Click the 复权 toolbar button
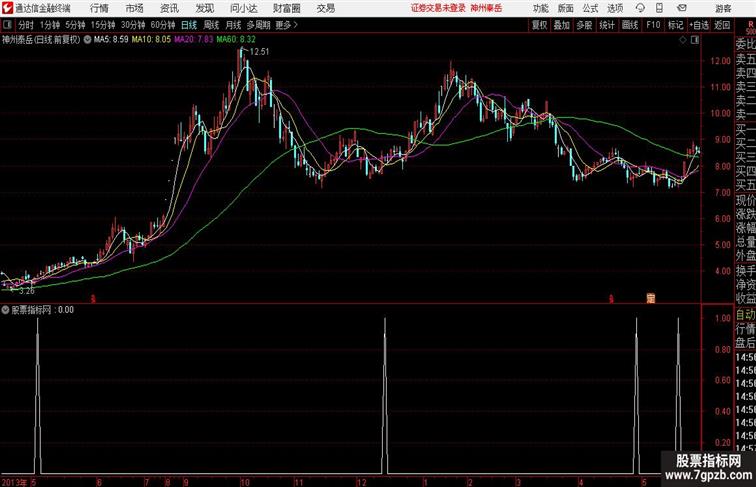The height and width of the screenshot is (487, 756). [539, 25]
